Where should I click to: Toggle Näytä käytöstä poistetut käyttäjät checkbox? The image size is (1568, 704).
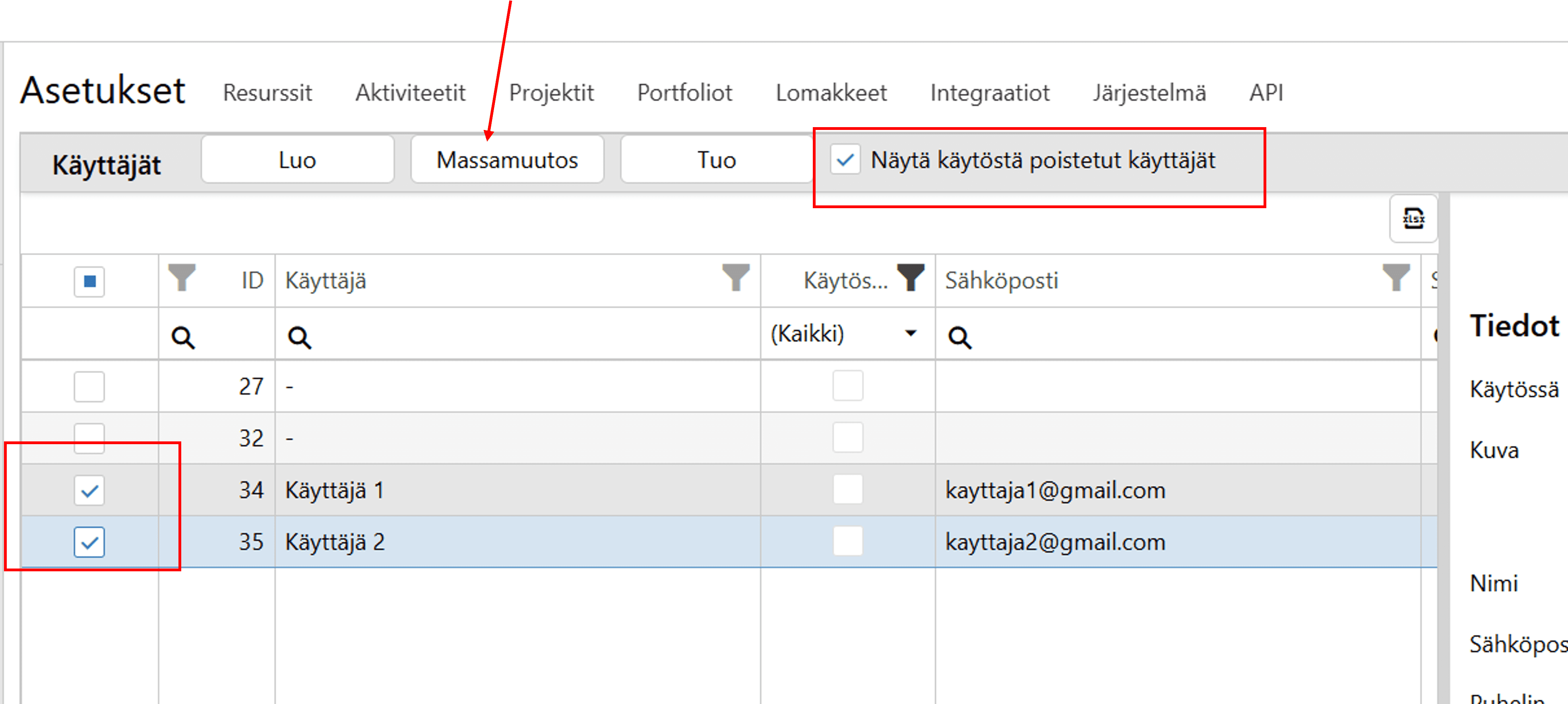845,160
